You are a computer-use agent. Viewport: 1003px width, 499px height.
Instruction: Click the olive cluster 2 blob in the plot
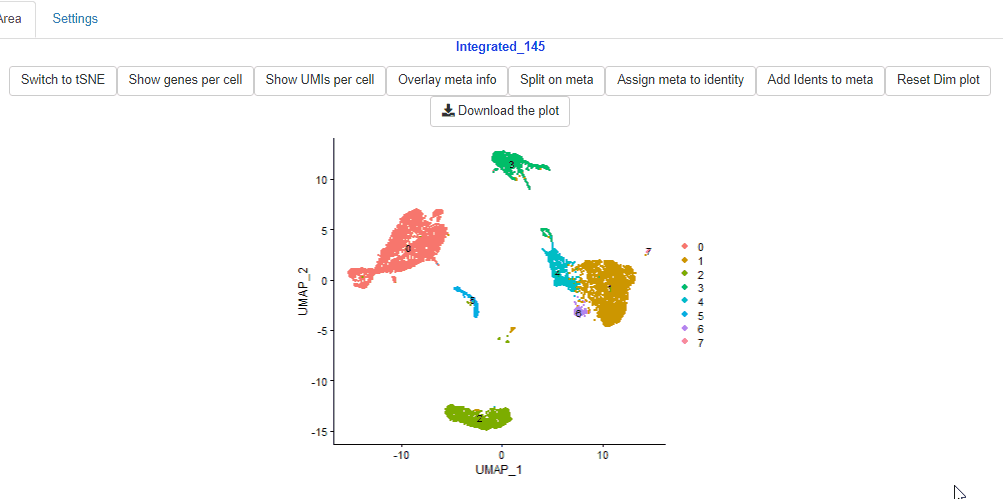coord(480,415)
